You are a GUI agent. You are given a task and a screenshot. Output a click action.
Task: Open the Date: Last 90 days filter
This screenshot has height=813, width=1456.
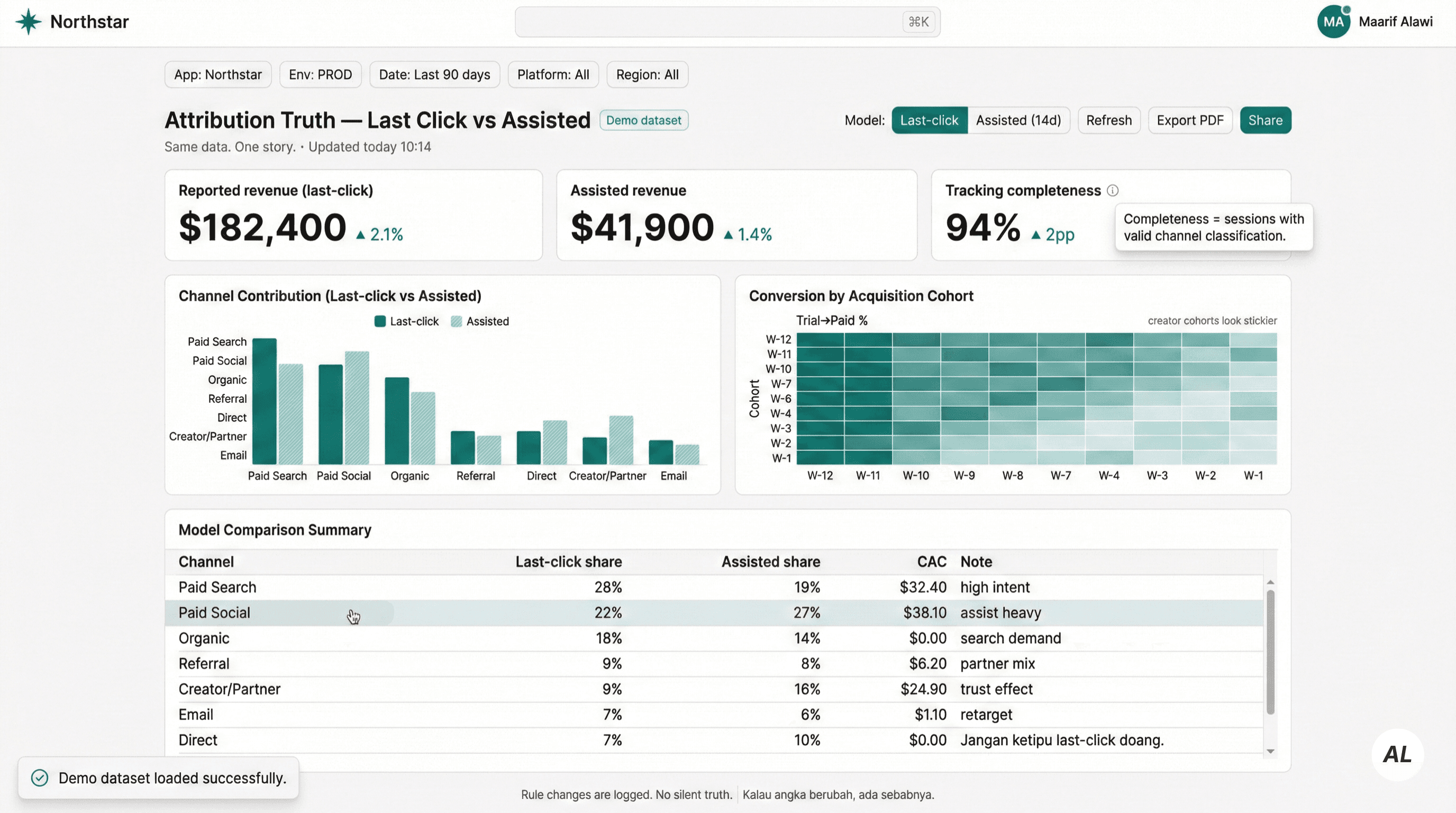434,75
